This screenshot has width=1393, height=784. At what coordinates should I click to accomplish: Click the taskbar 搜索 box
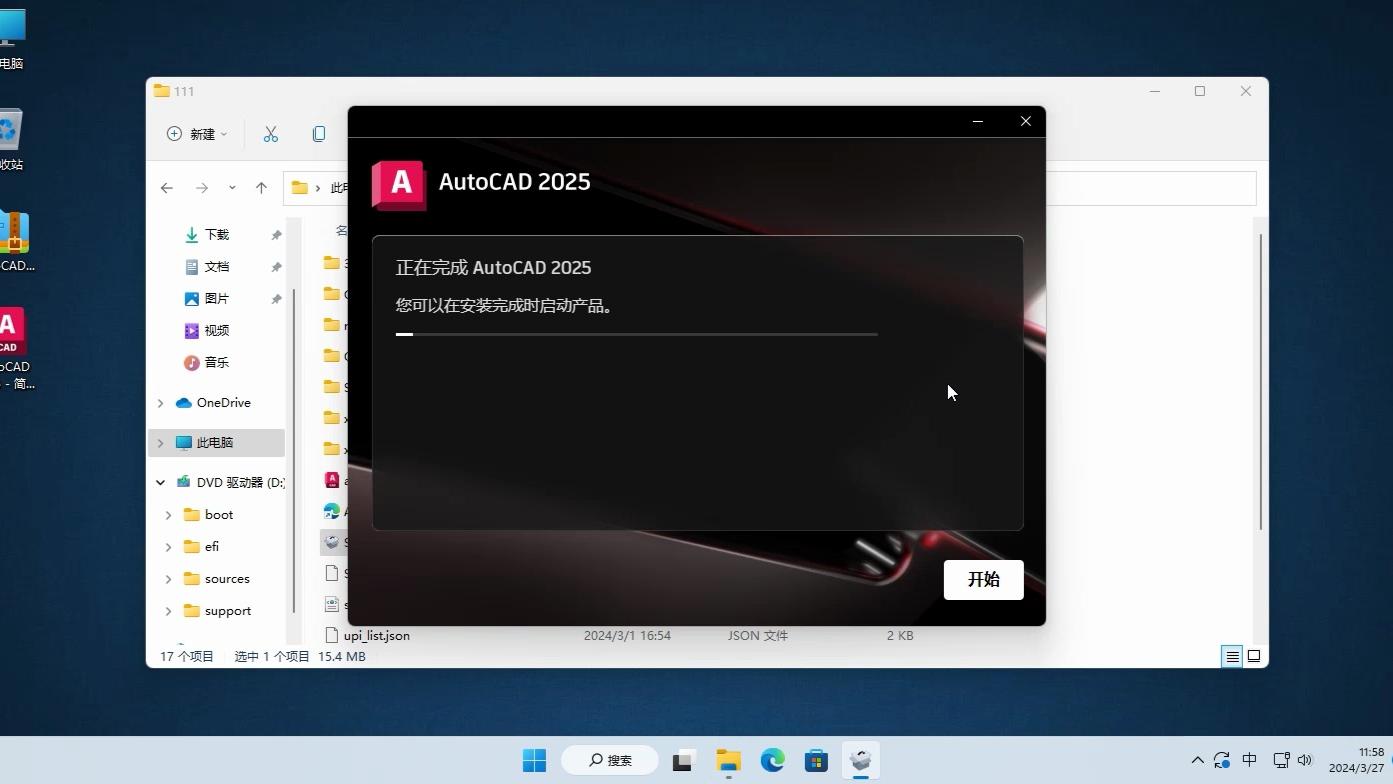pyautogui.click(x=610, y=761)
